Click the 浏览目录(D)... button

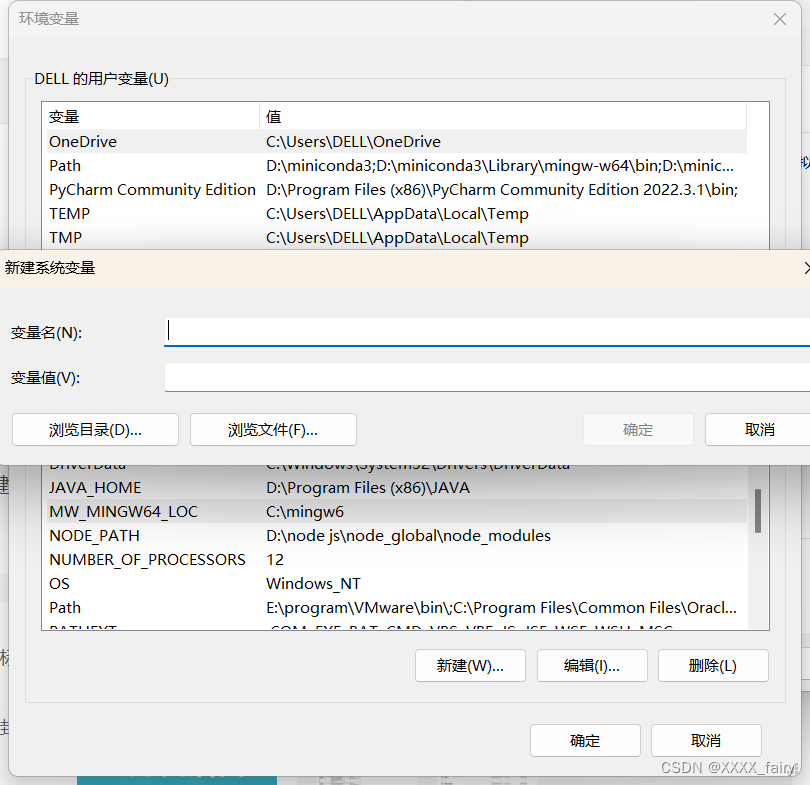(95, 429)
